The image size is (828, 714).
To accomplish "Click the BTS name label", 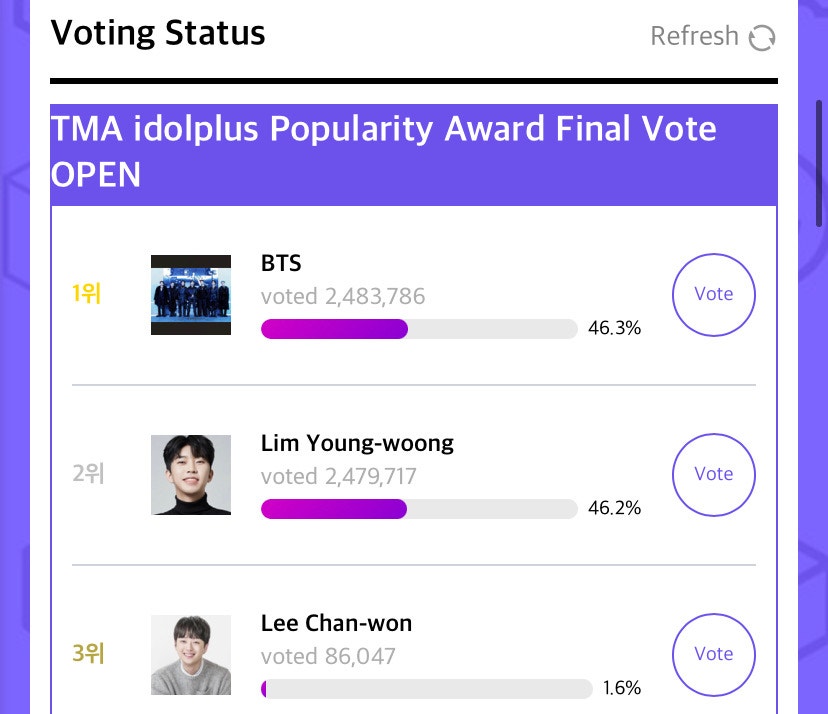I will pos(283,263).
